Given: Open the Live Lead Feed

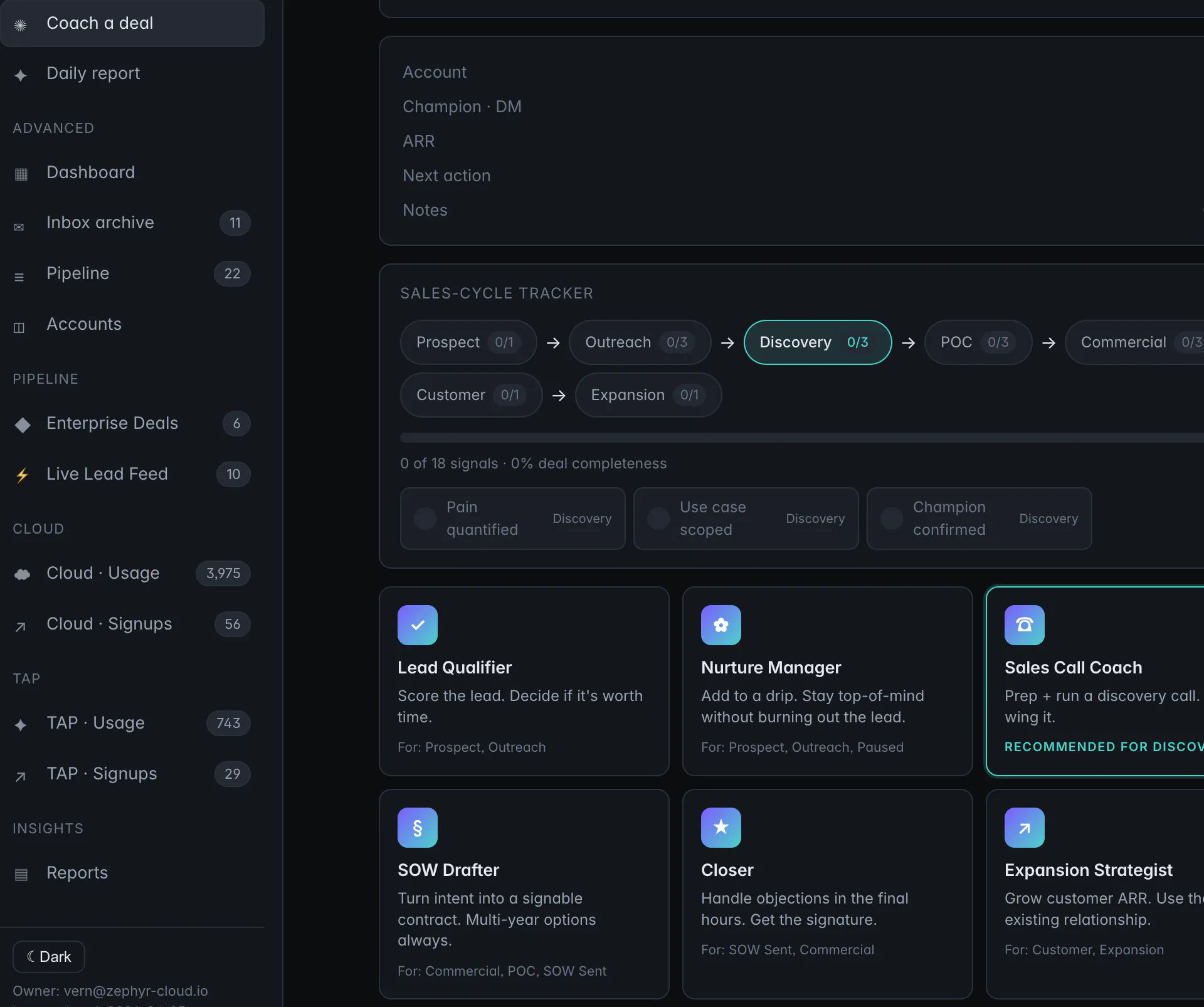Looking at the screenshot, I should (132, 474).
